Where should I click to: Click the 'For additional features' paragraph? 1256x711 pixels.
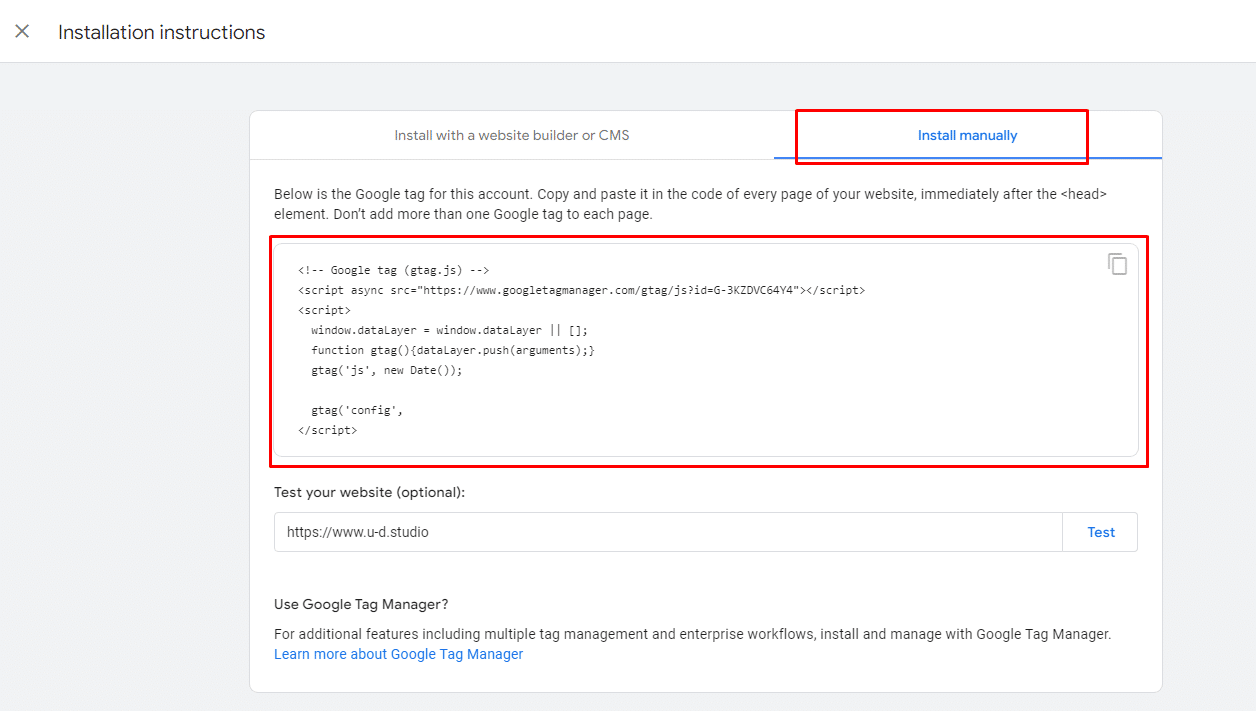click(693, 634)
